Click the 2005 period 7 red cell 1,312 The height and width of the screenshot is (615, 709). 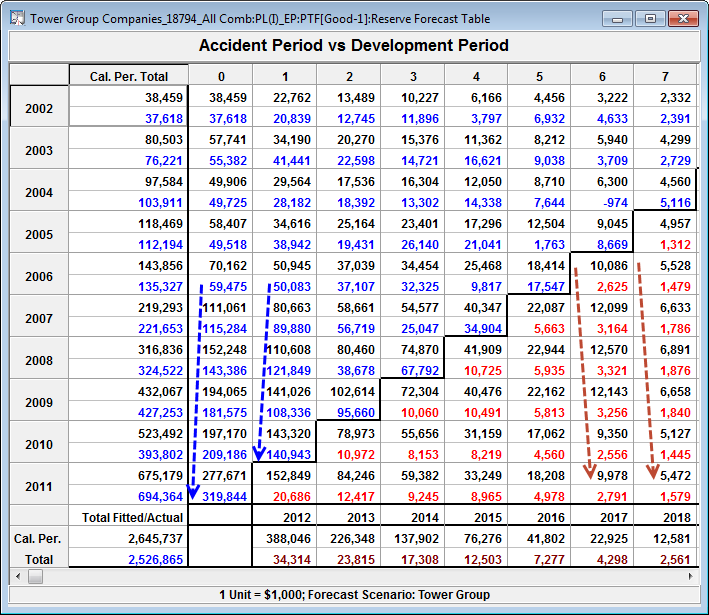(x=665, y=244)
